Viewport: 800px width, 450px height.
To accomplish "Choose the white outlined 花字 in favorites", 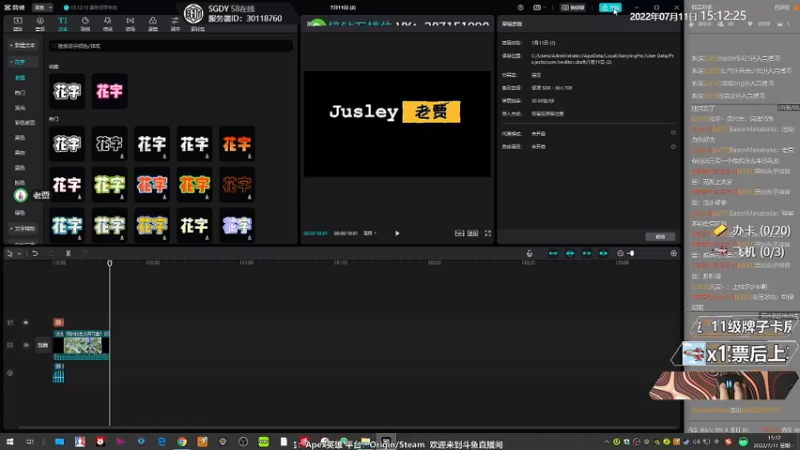I will pyautogui.click(x=67, y=91).
